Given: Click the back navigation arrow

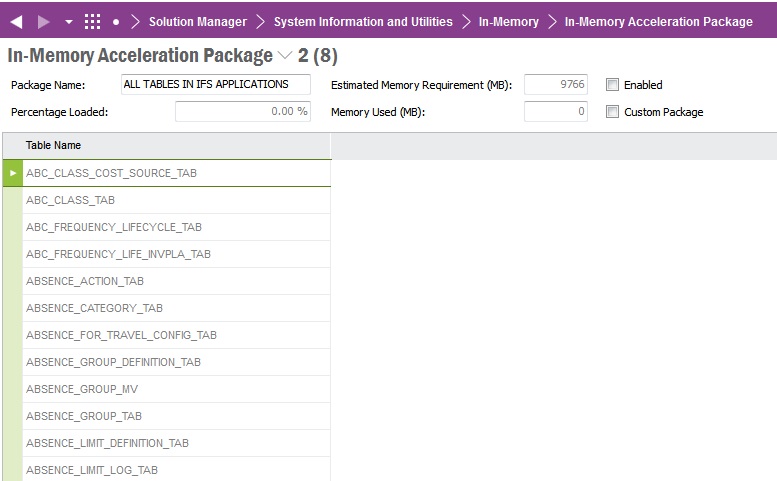Looking at the screenshot, I should tap(16, 21).
